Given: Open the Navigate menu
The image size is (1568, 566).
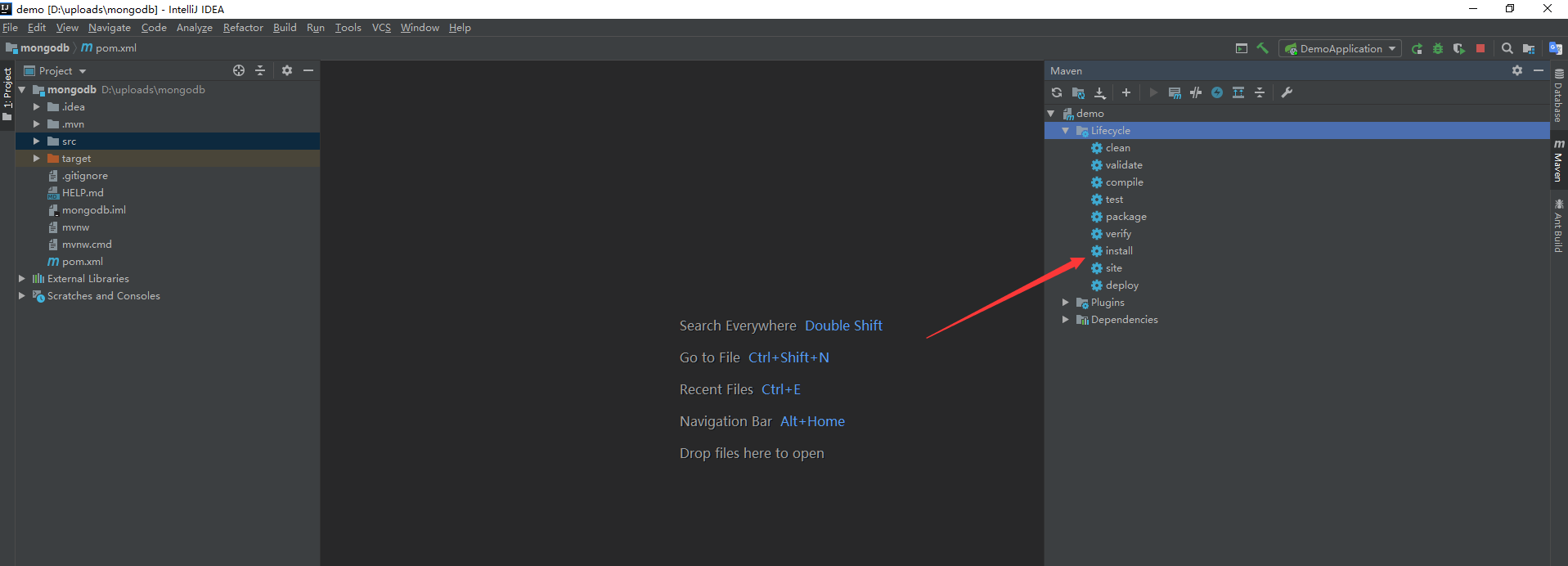Looking at the screenshot, I should pos(110,27).
